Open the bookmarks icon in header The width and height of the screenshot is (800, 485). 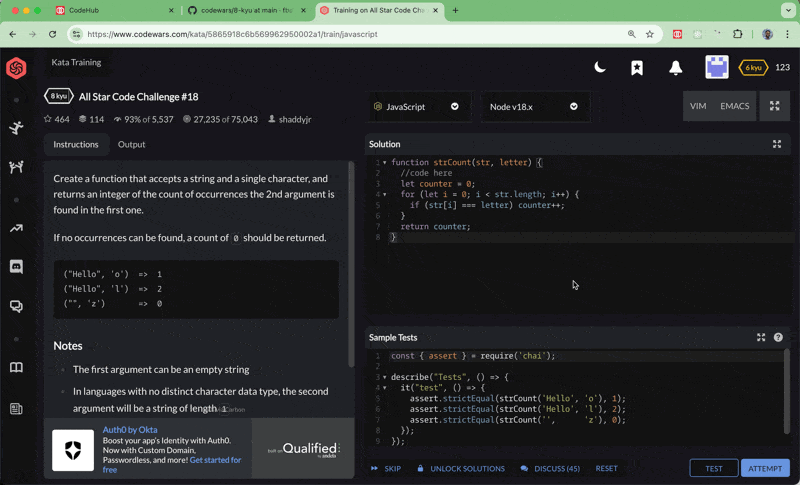click(637, 68)
